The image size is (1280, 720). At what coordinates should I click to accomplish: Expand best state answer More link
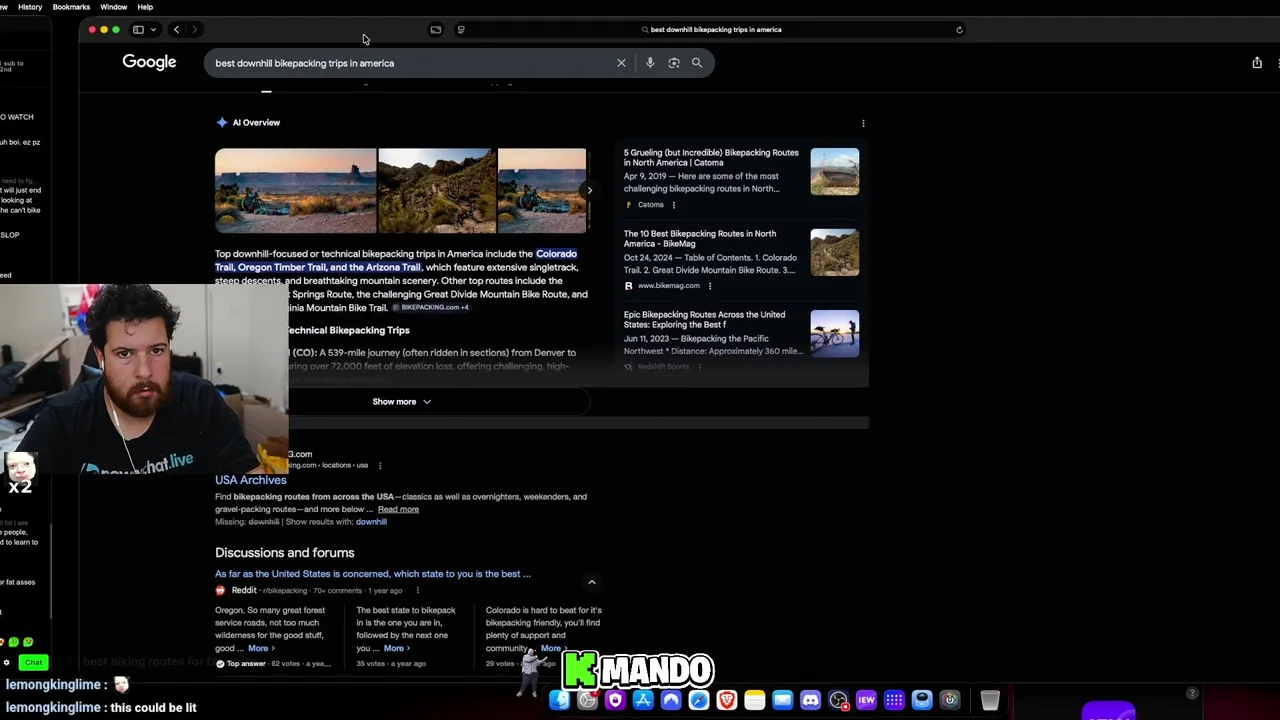396,648
